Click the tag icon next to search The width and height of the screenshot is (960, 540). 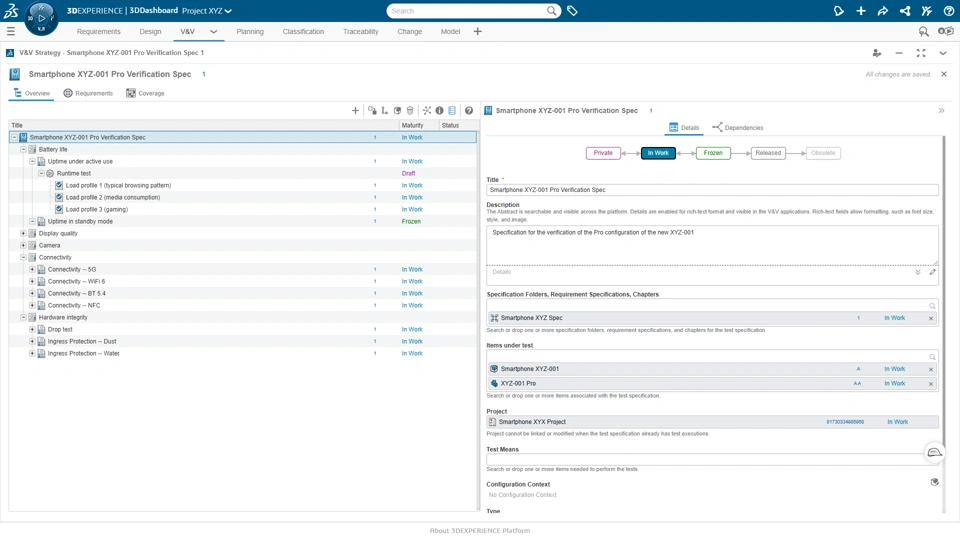point(572,10)
